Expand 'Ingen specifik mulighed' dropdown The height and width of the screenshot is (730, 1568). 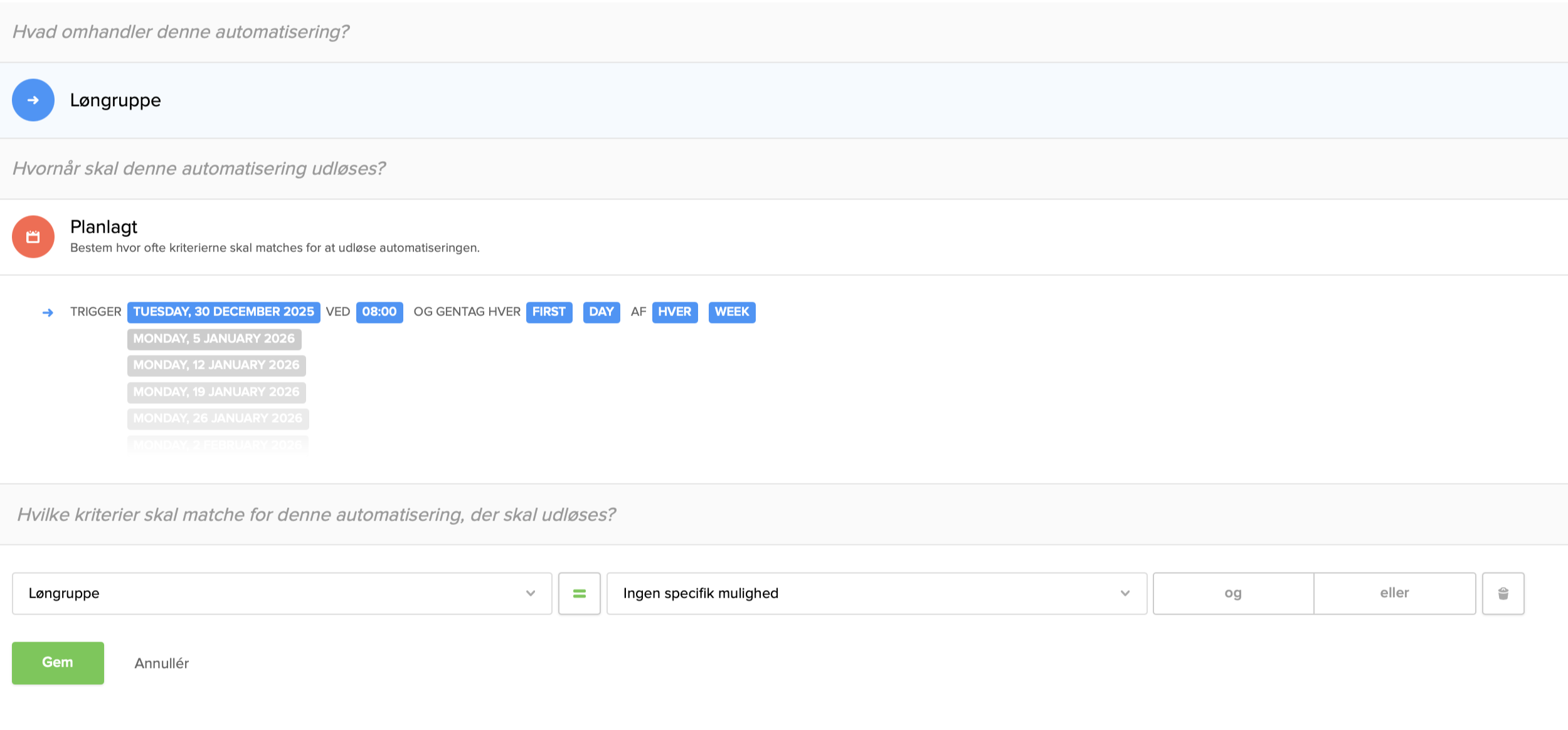[876, 593]
